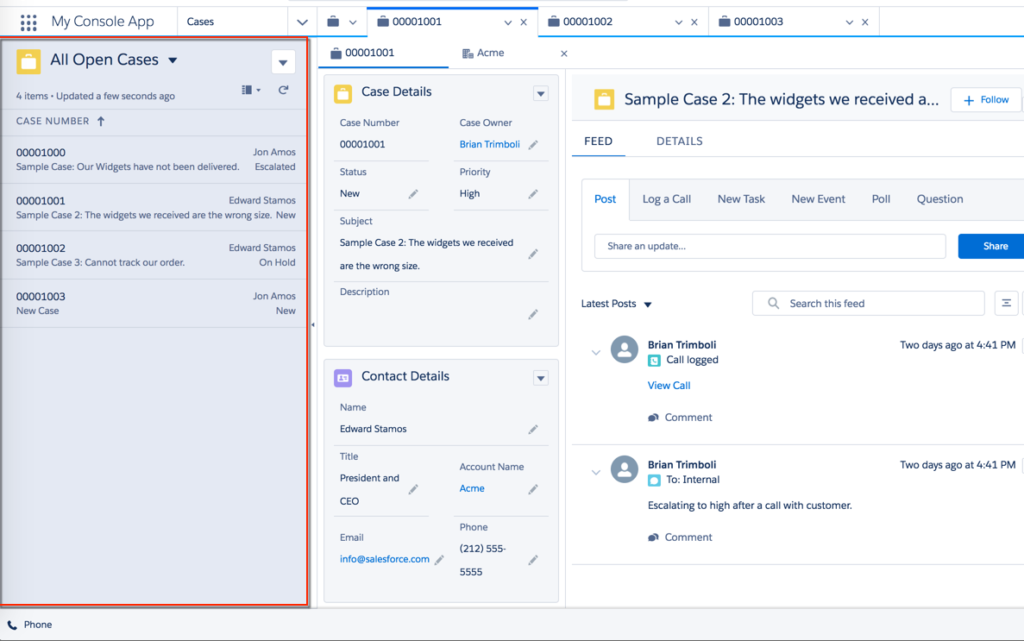Viewport: 1024px width, 641px height.
Task: Switch to the Details tab
Action: [x=678, y=141]
